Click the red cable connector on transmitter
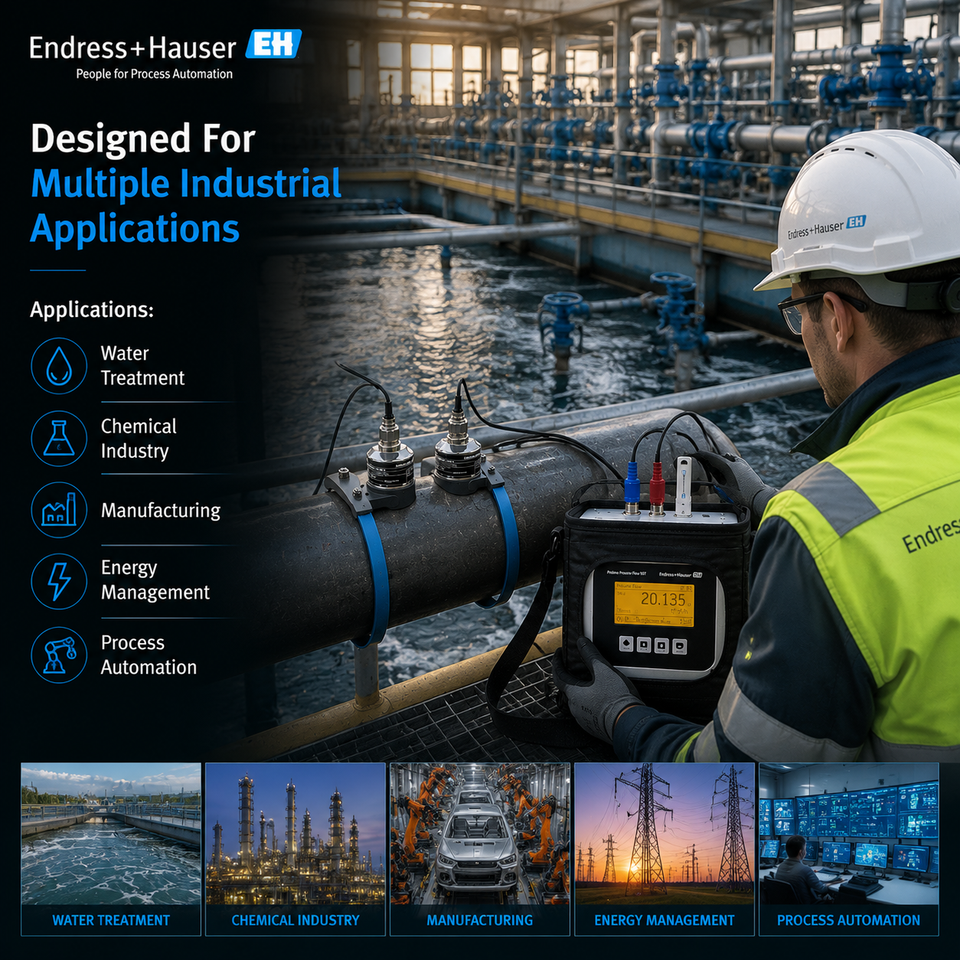Image resolution: width=960 pixels, height=960 pixels. point(657,489)
